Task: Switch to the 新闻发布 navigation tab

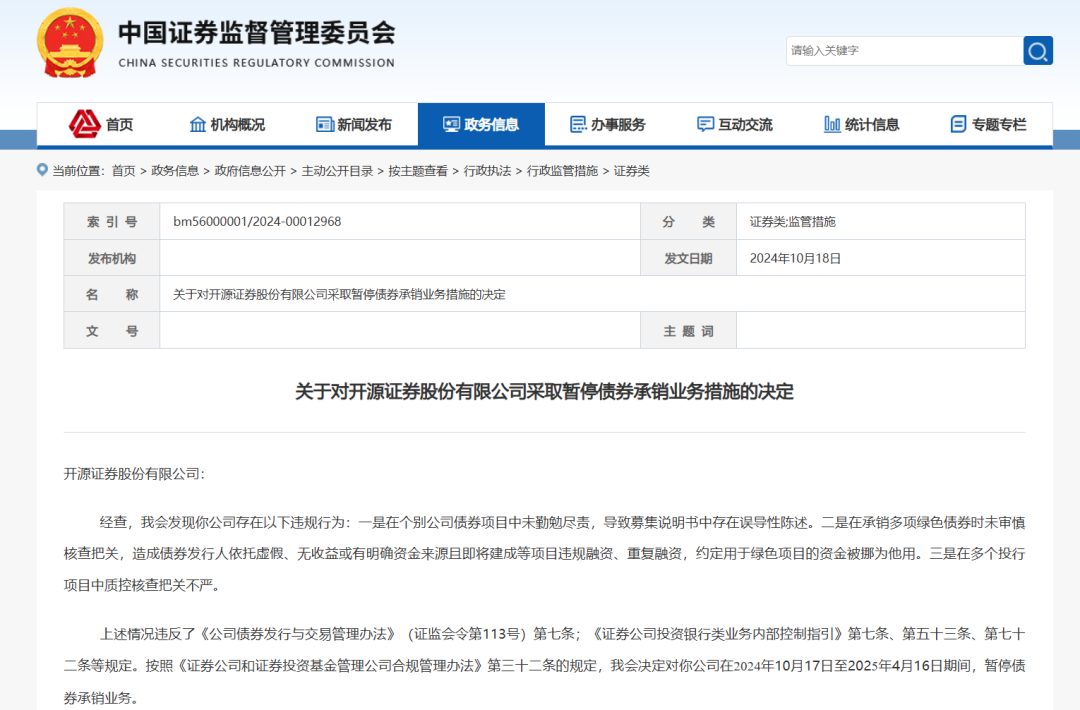Action: pyautogui.click(x=364, y=124)
